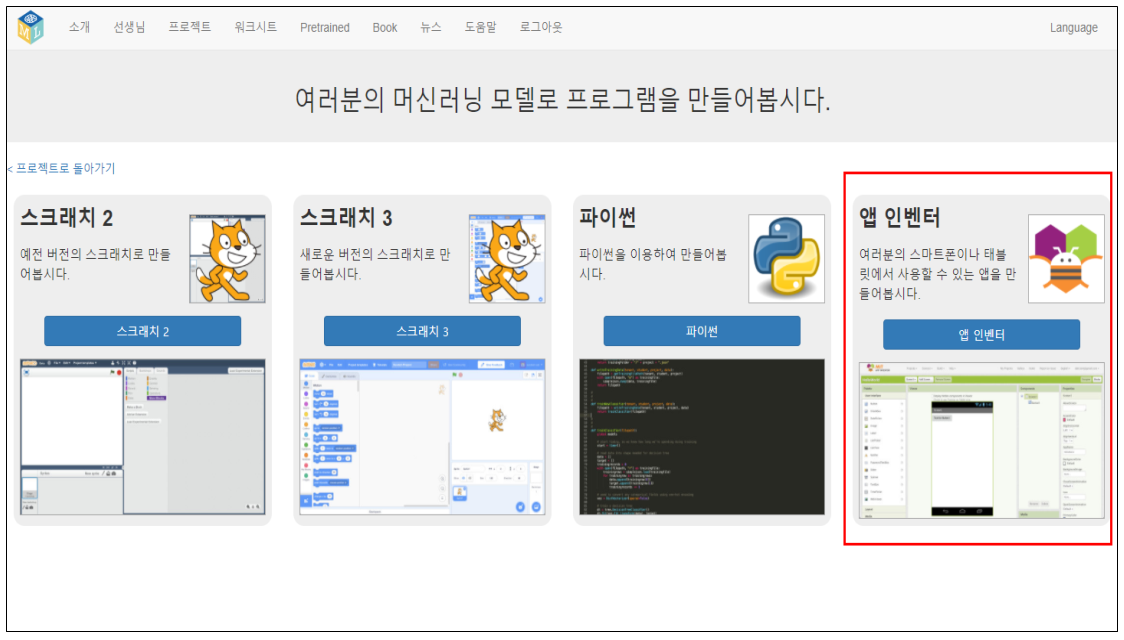The height and width of the screenshot is (640, 1124).
Task: Go to the 프로젝트 page
Action: coord(190,27)
